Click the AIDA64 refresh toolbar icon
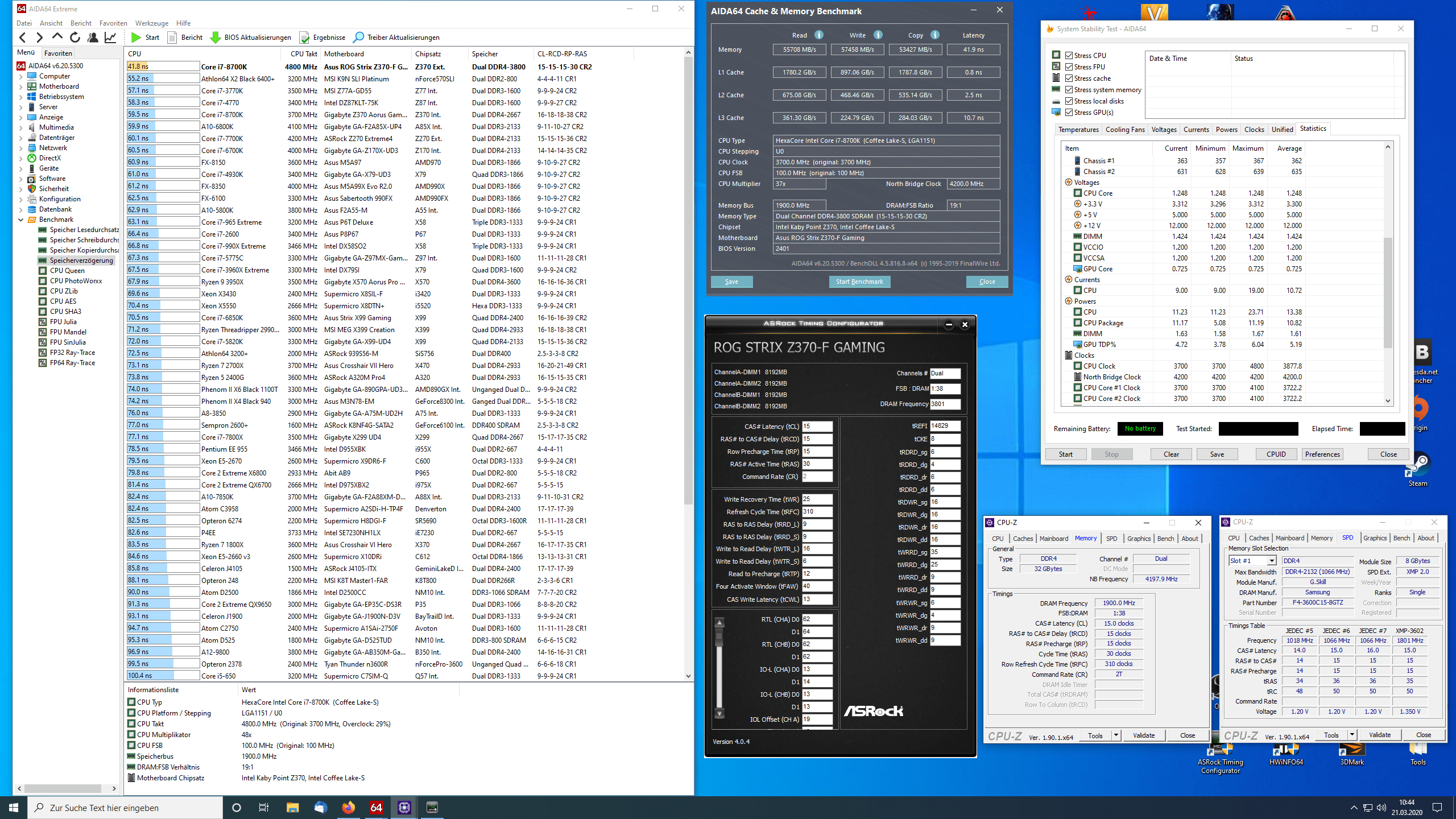Screen dimensions: 1456x819 [x=75, y=38]
